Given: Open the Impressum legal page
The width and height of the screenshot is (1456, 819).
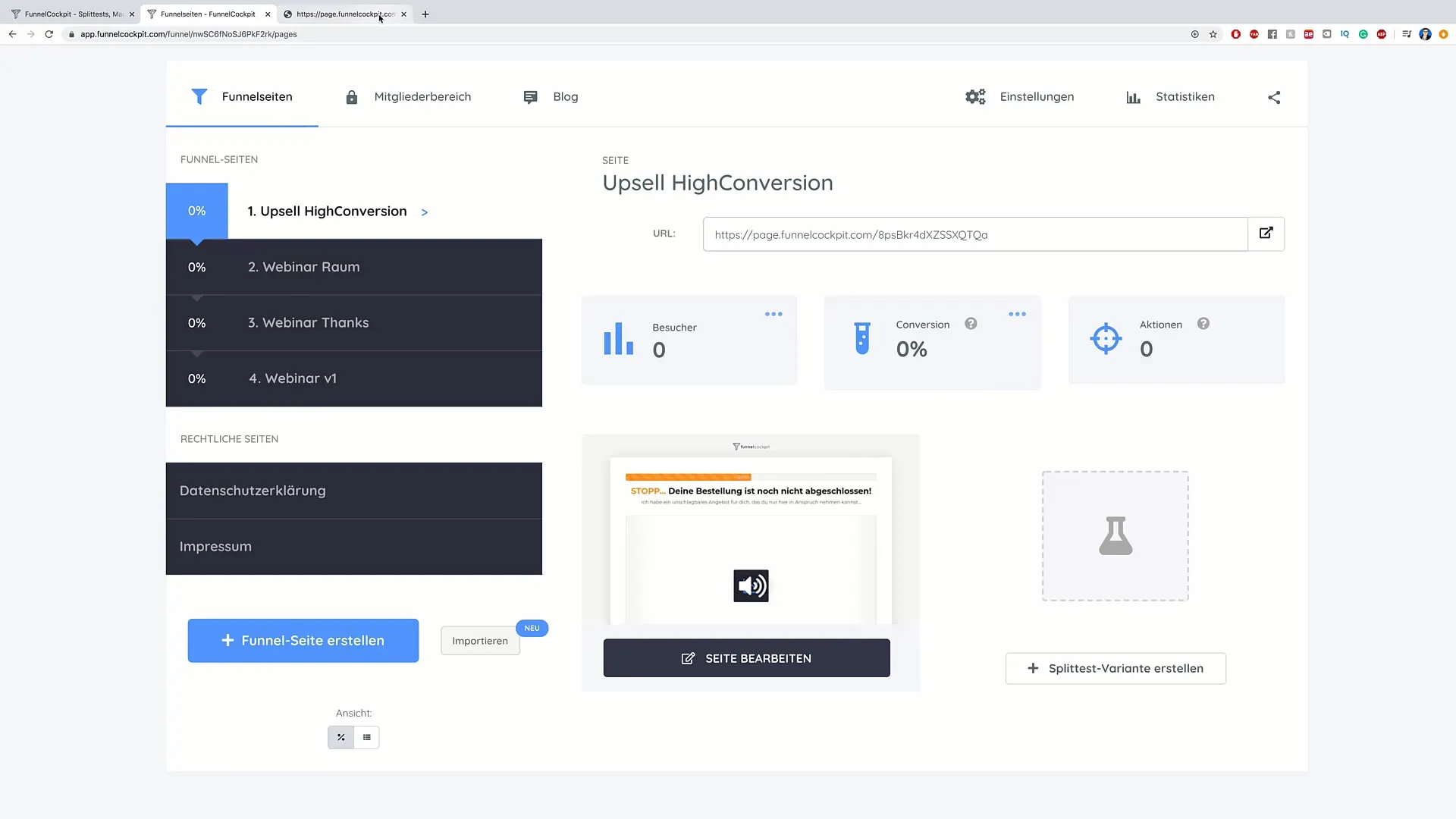Looking at the screenshot, I should [354, 547].
